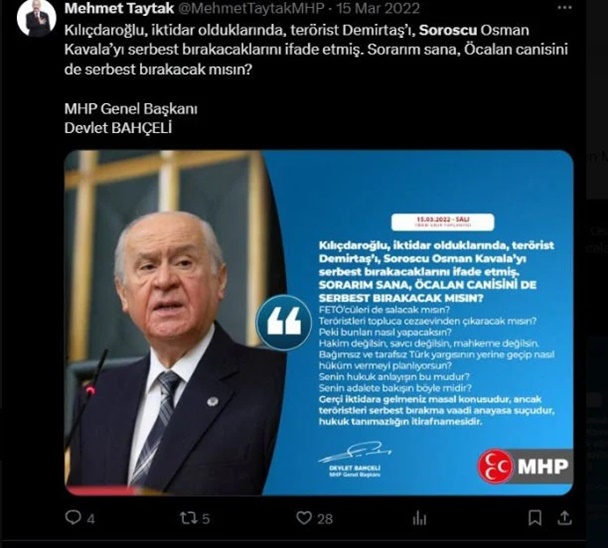Click the retweet count number 5
Screen dimensions: 608x548
[206, 519]
